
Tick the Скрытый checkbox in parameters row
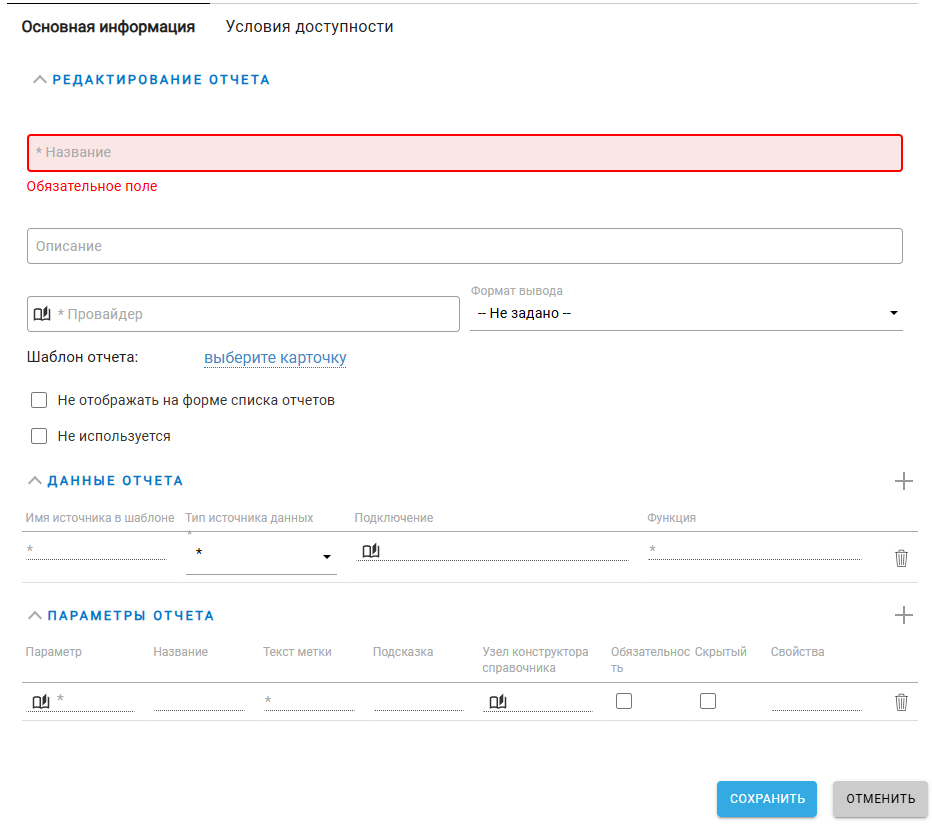[x=708, y=701]
